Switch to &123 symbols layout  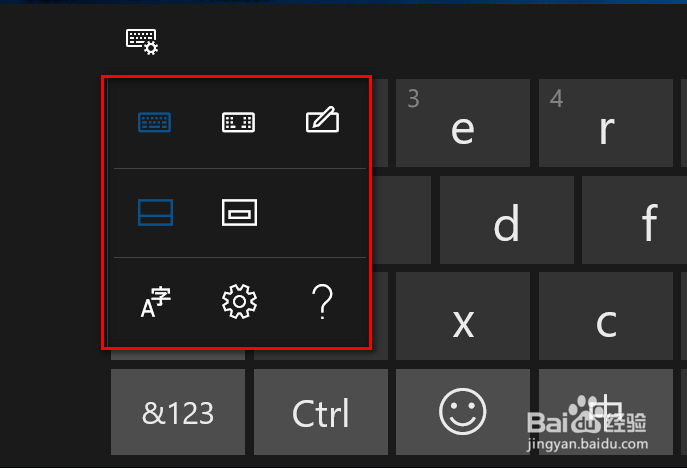(178, 412)
